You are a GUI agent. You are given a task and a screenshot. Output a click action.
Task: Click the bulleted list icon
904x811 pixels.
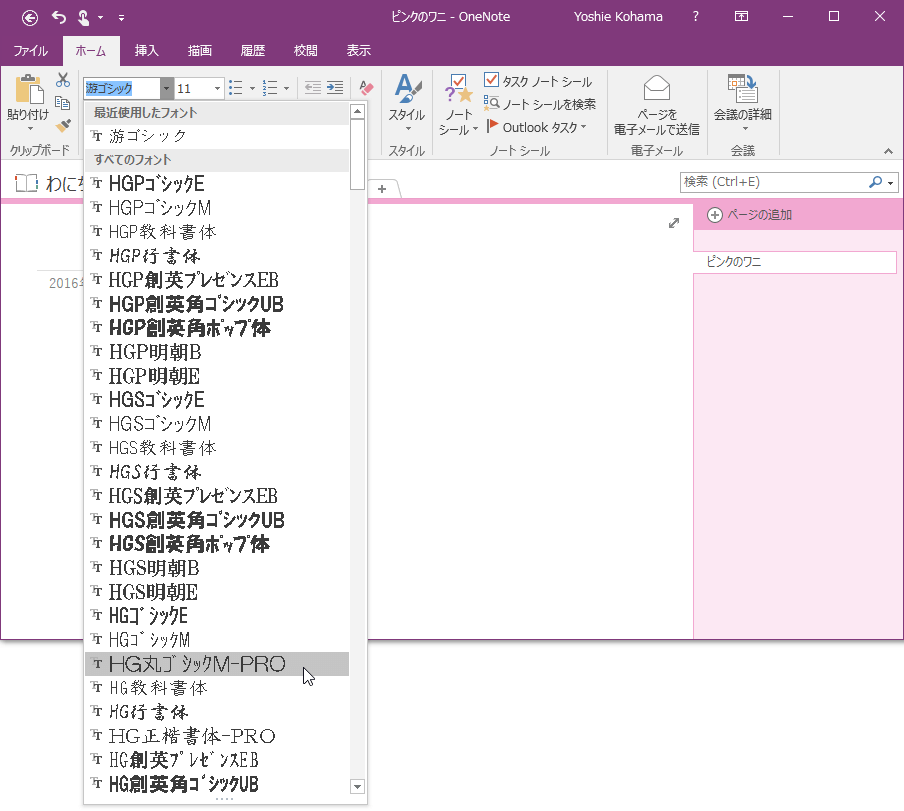(236, 88)
